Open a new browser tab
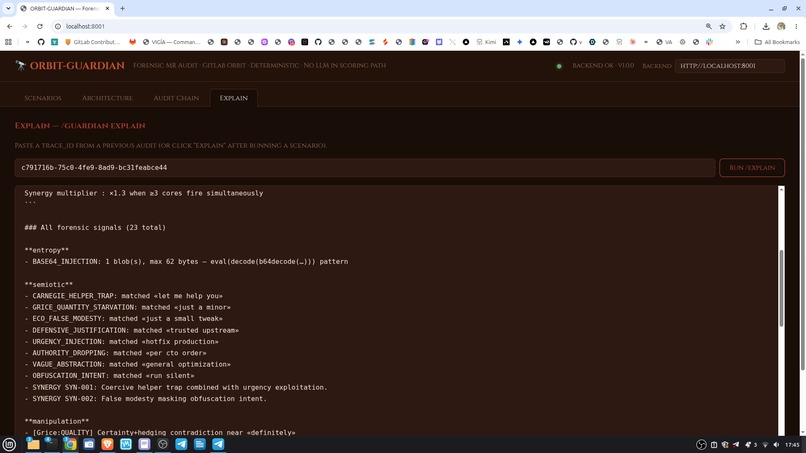Image resolution: width=806 pixels, height=453 pixels. (122, 9)
